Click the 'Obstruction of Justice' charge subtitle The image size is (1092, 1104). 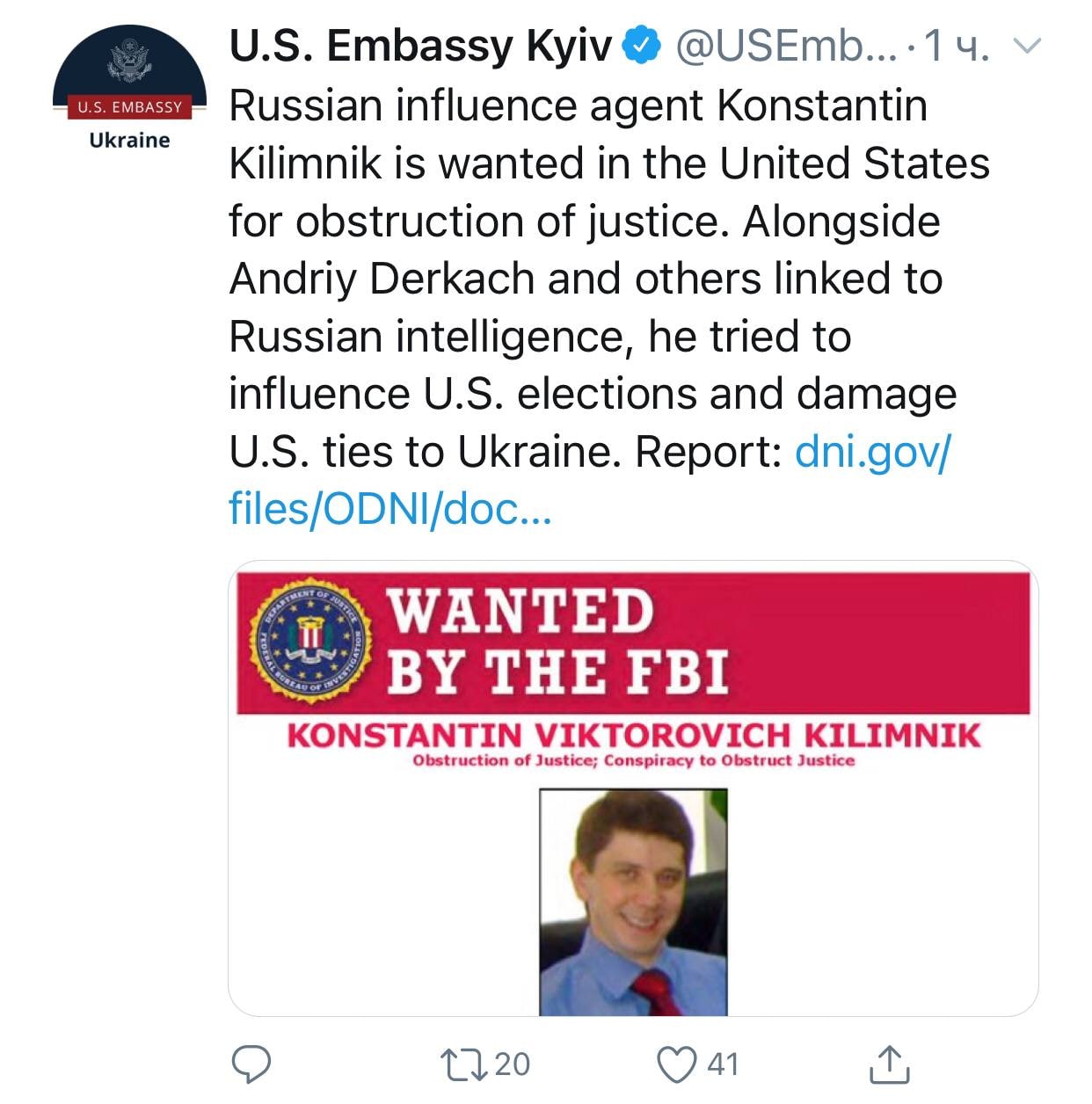click(x=633, y=760)
